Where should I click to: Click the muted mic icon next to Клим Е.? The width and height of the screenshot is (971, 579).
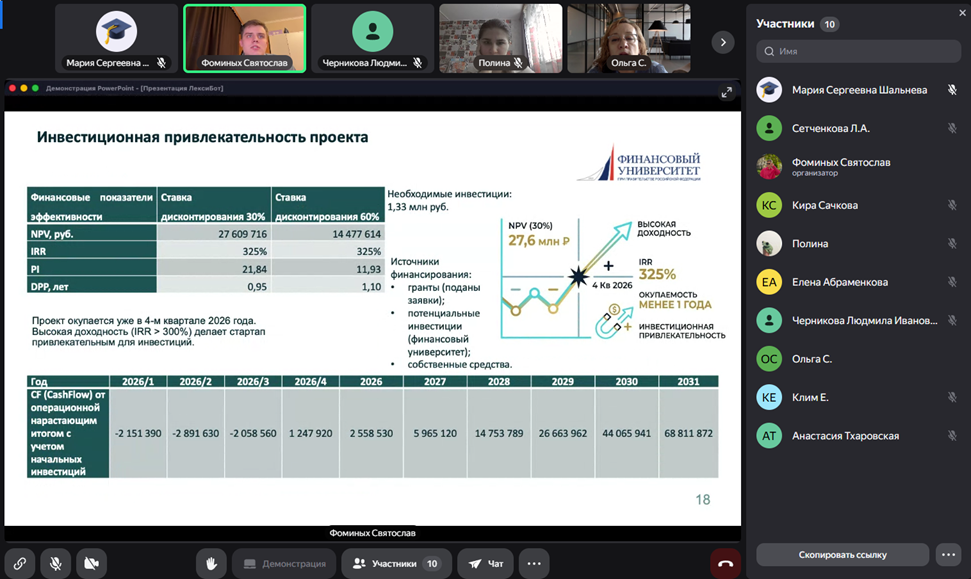coord(952,397)
